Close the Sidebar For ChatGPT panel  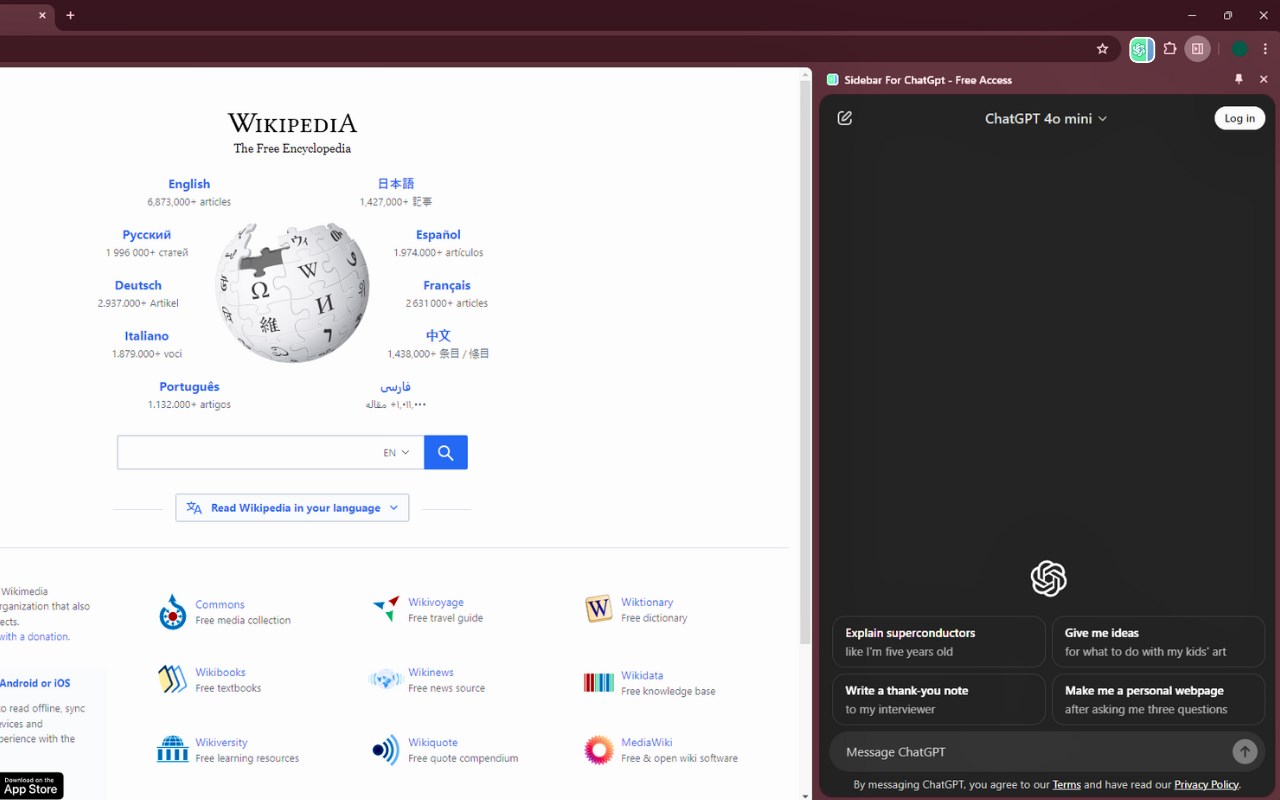click(x=1263, y=79)
